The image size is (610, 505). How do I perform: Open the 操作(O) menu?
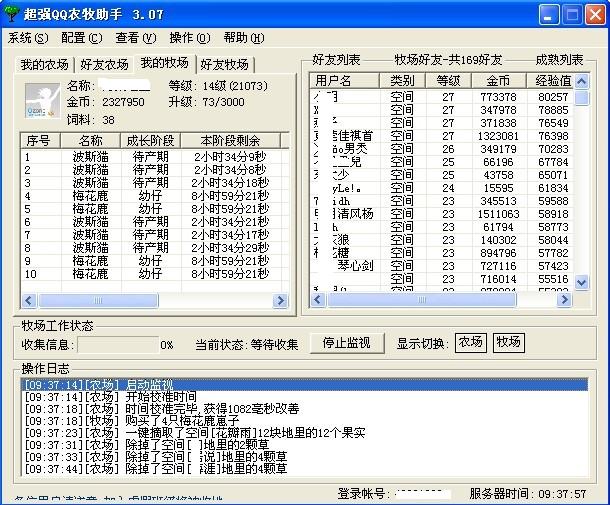click(x=189, y=38)
